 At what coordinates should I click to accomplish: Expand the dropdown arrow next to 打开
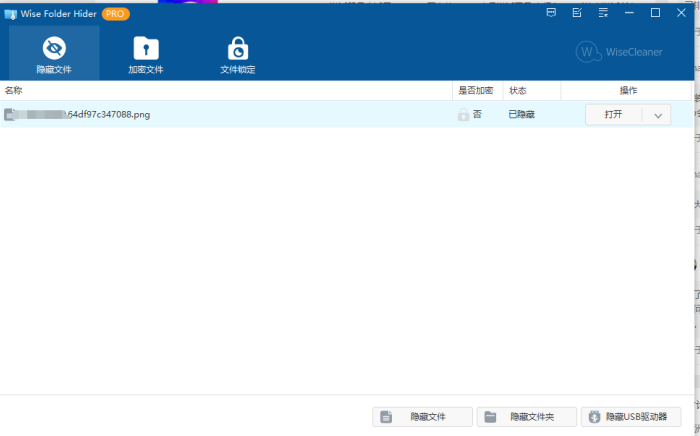(x=658, y=115)
